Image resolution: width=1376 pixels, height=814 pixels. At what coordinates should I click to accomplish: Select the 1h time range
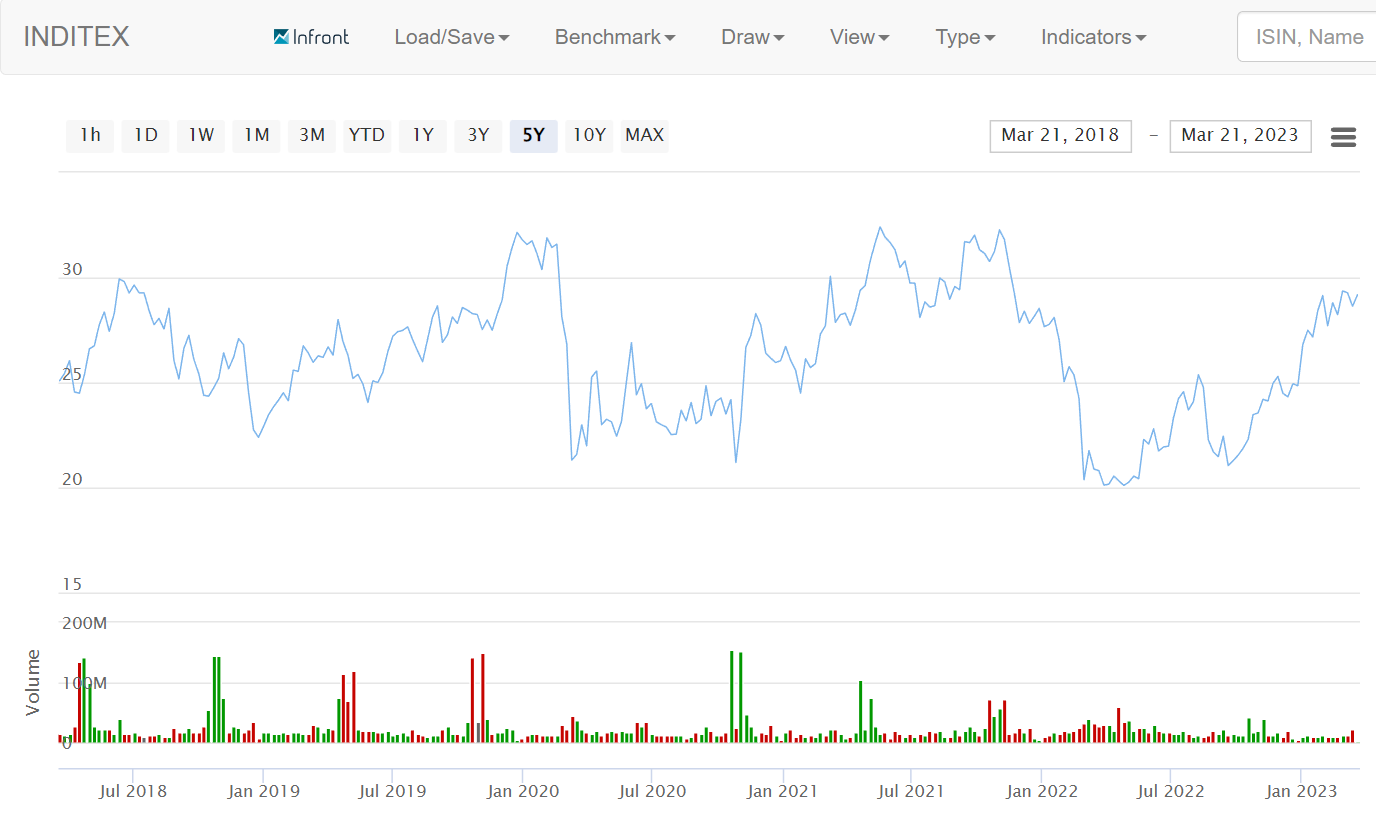(x=90, y=135)
